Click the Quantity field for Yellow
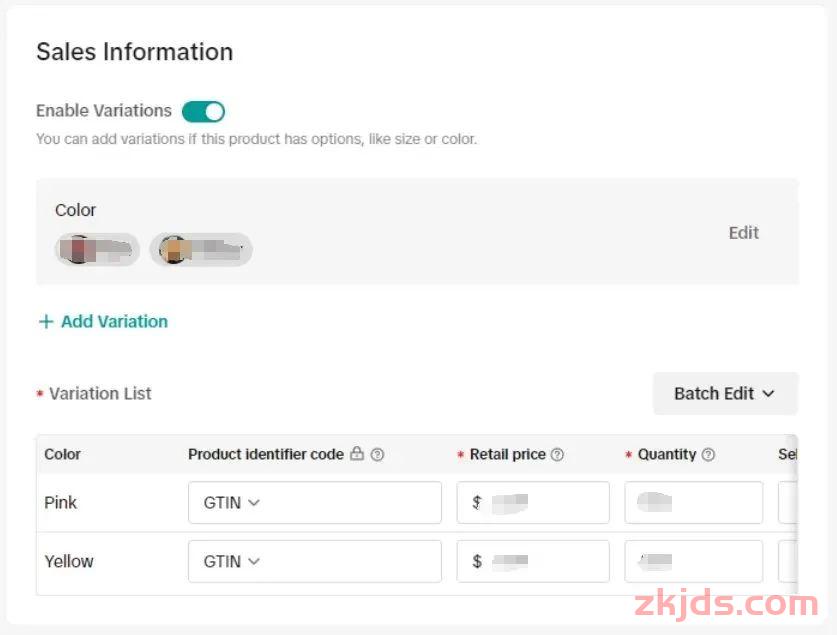Screen dimensions: 837x635 tap(693, 562)
